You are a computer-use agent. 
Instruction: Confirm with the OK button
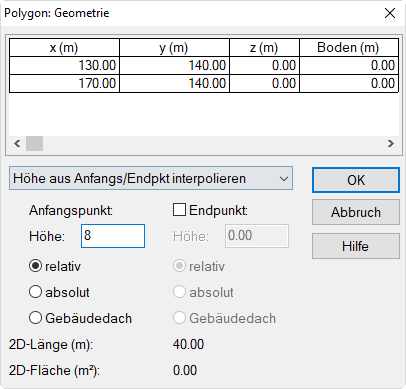click(x=356, y=180)
